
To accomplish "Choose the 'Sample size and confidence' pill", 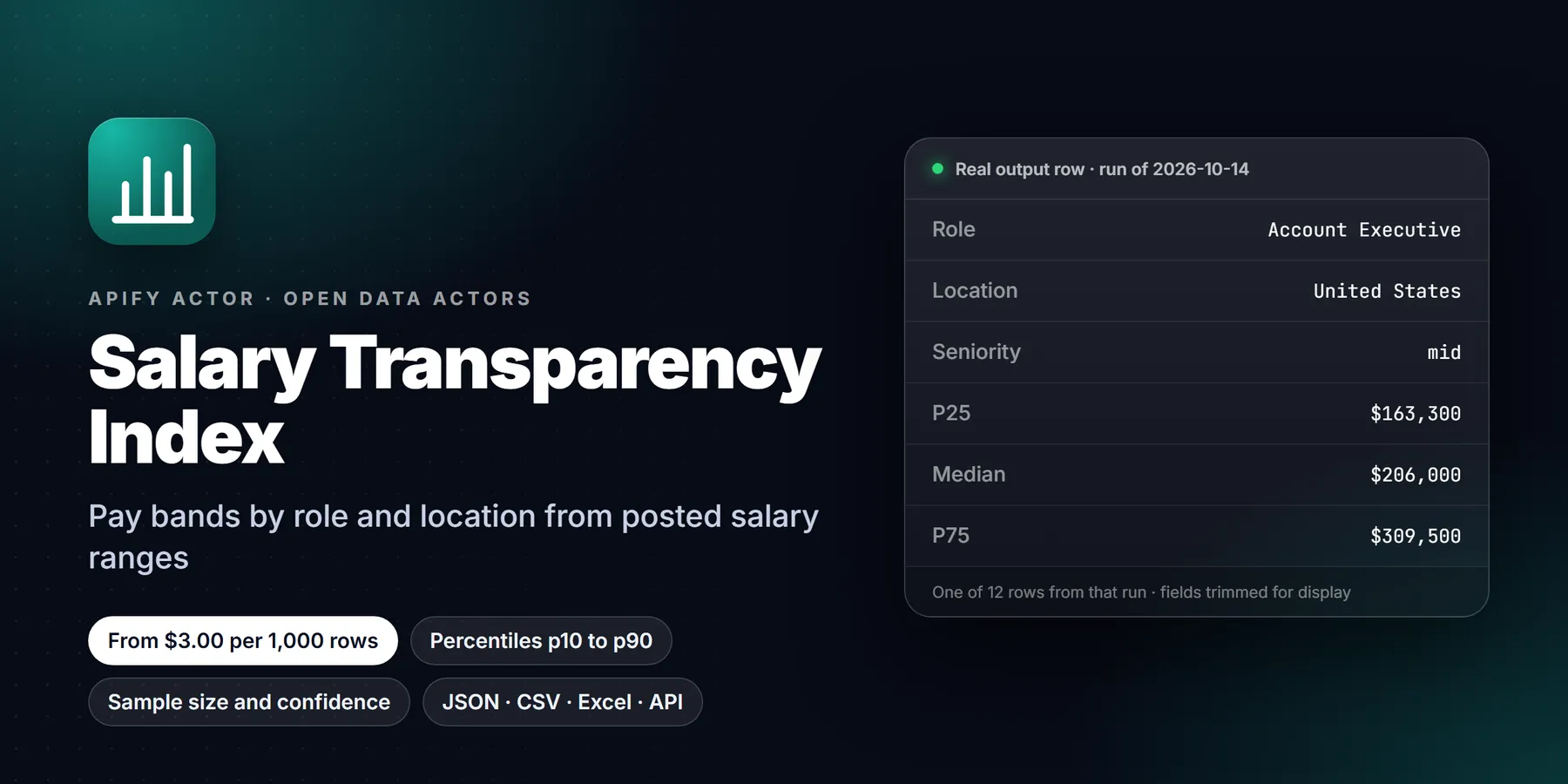I will coord(249,702).
